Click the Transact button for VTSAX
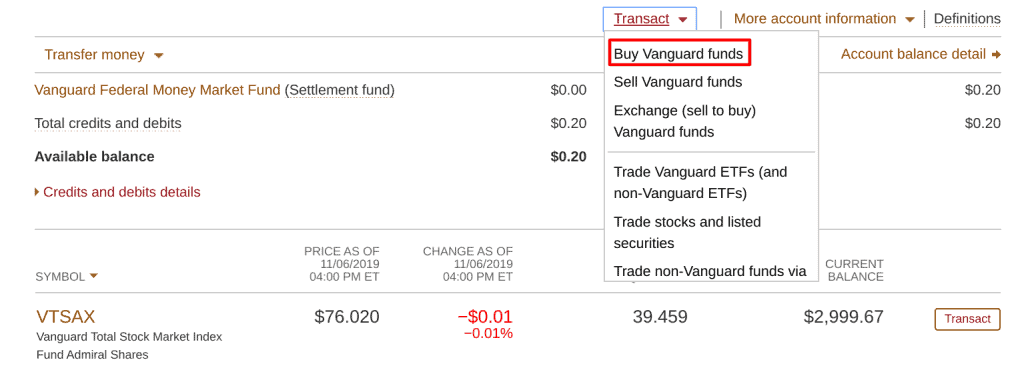Viewport: 1024px width, 370px height. [968, 319]
